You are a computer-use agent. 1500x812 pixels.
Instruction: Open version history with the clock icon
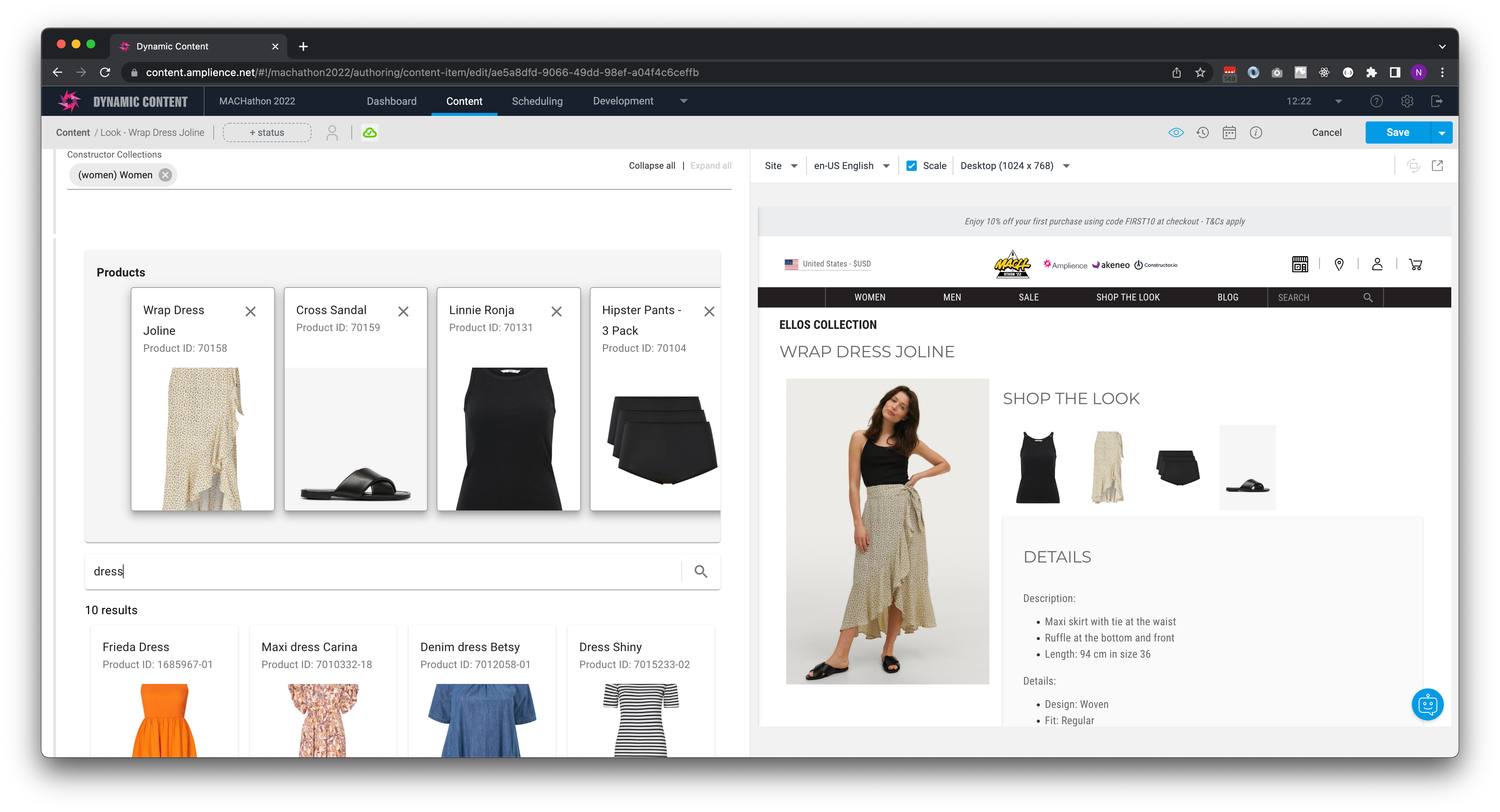(x=1203, y=132)
